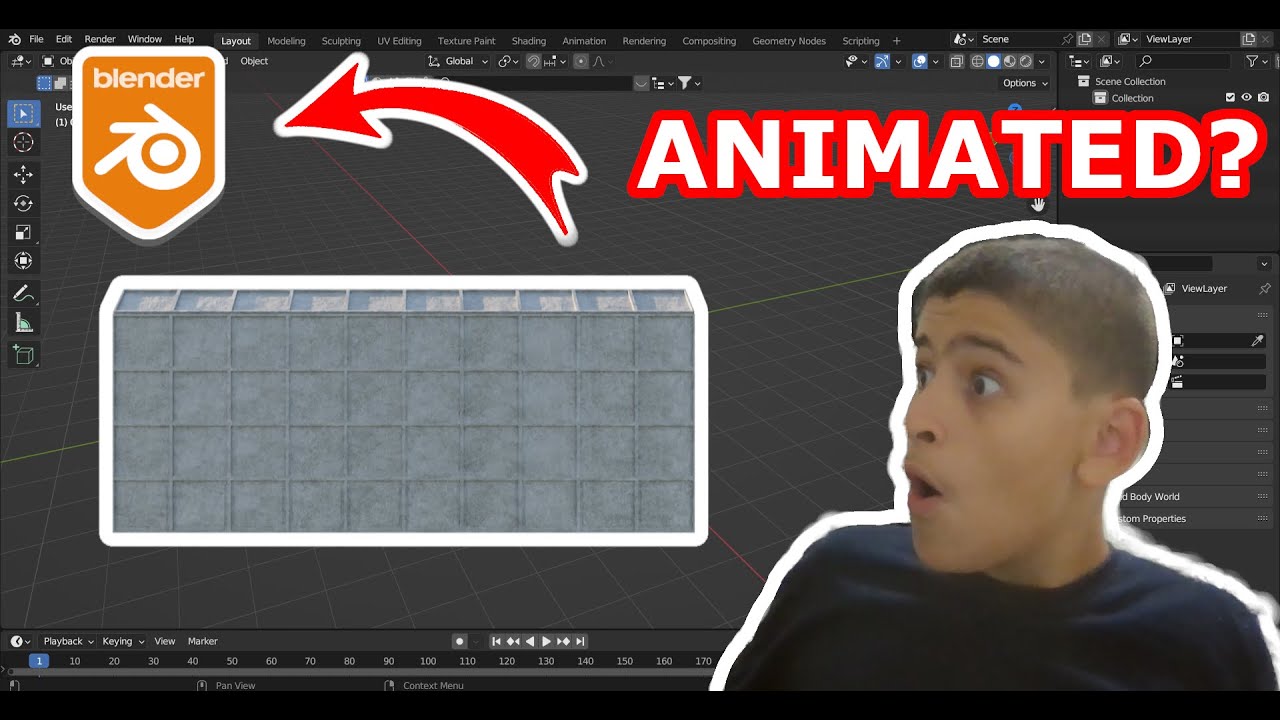This screenshot has width=1280, height=720.
Task: Switch to material preview shading
Action: point(1009,61)
